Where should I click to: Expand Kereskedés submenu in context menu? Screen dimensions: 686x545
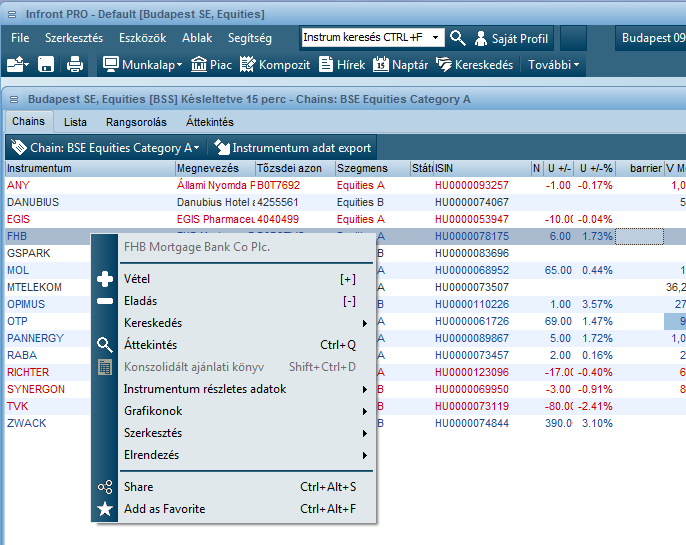click(245, 323)
